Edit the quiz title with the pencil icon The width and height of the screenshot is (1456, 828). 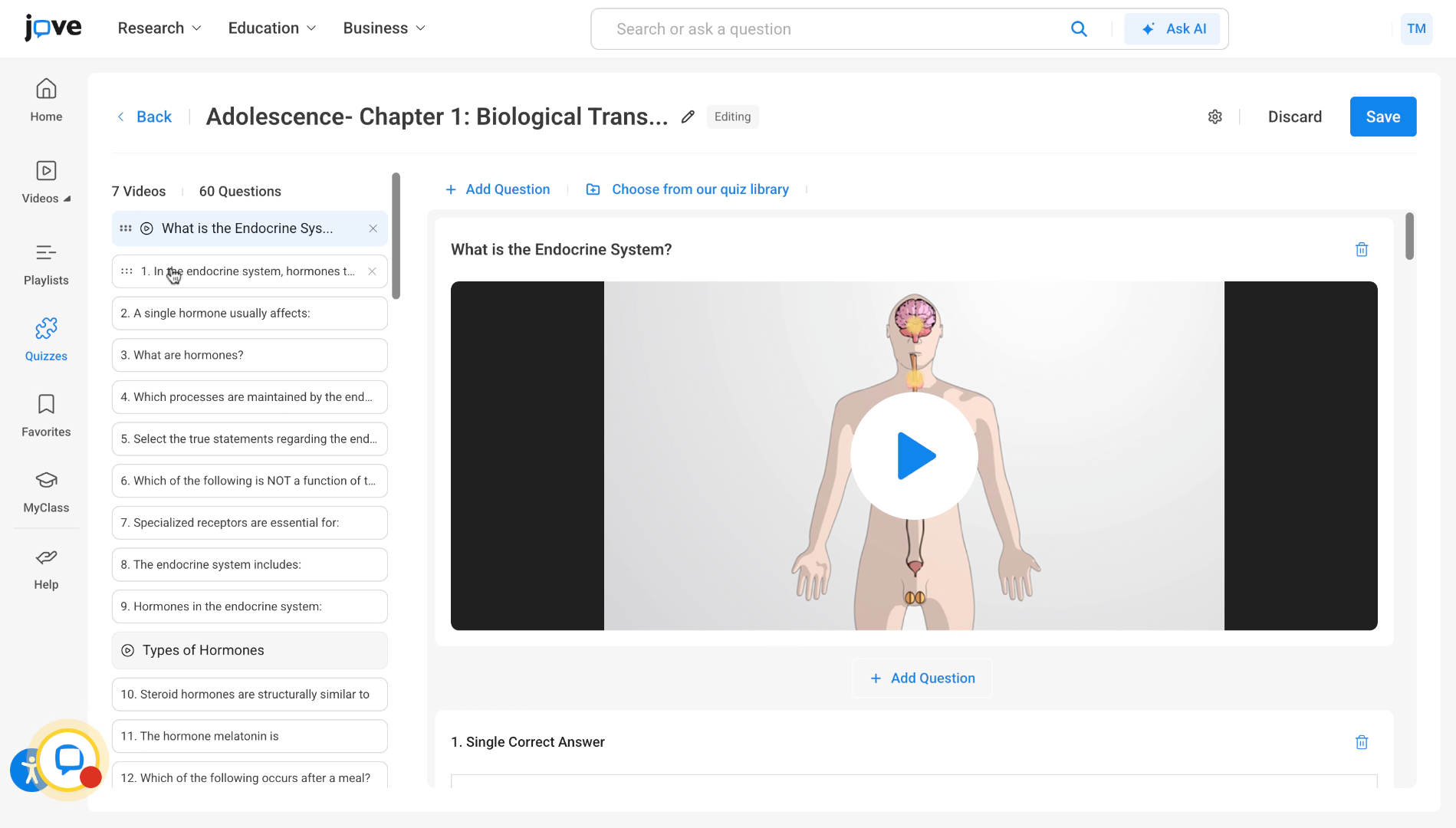[x=687, y=117]
